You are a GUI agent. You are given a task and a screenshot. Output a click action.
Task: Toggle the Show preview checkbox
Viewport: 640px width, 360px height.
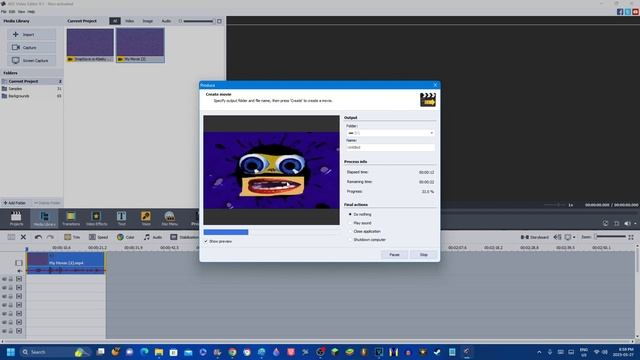[206, 241]
